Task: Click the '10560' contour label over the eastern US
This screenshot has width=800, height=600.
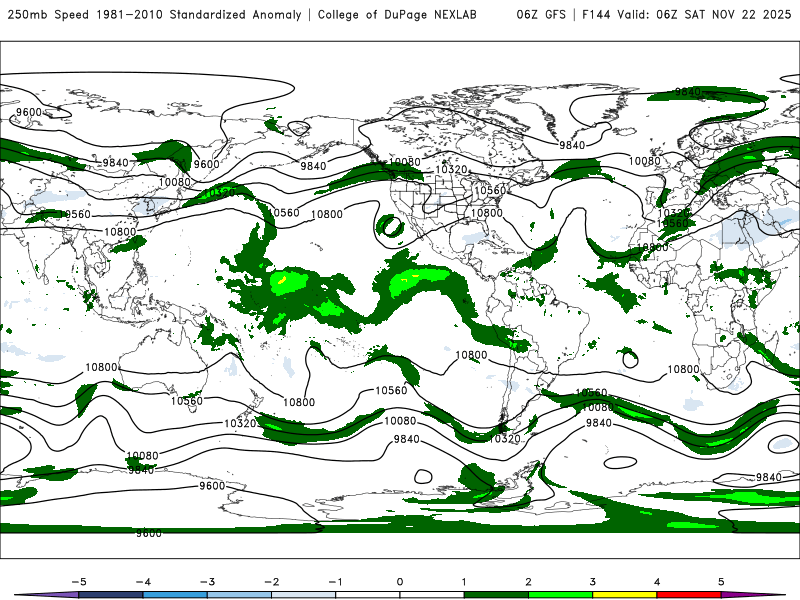Action: pos(490,190)
